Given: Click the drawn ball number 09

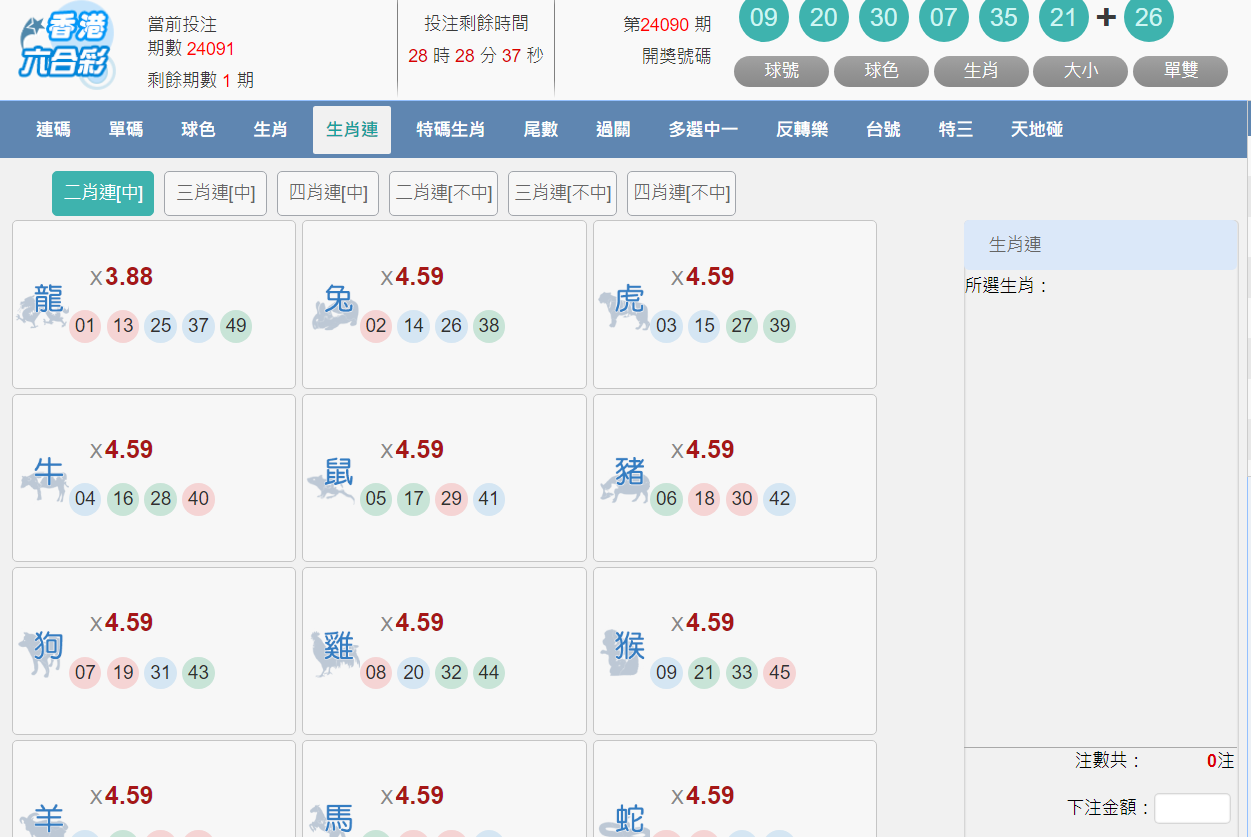Looking at the screenshot, I should (x=763, y=18).
